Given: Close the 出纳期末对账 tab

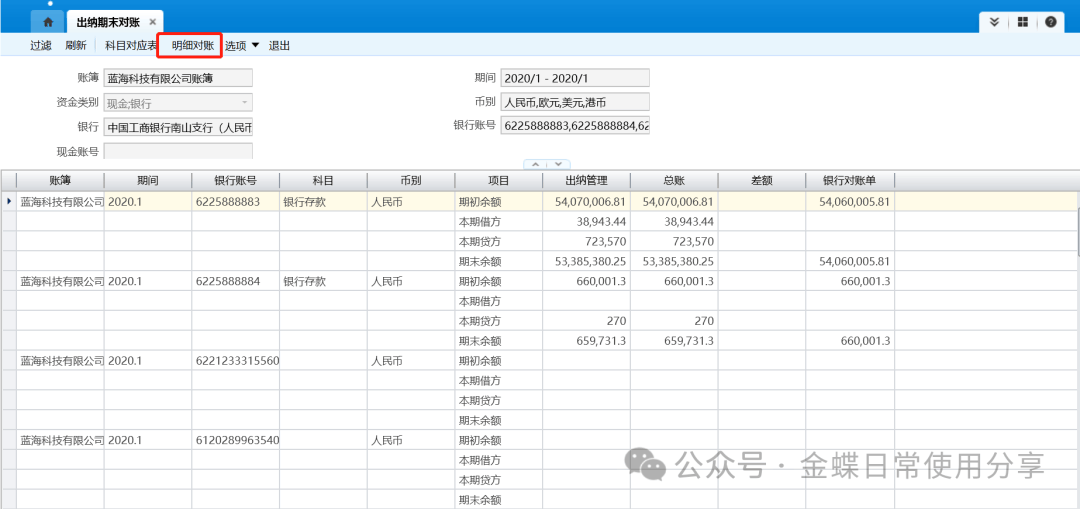Looking at the screenshot, I should [x=152, y=21].
